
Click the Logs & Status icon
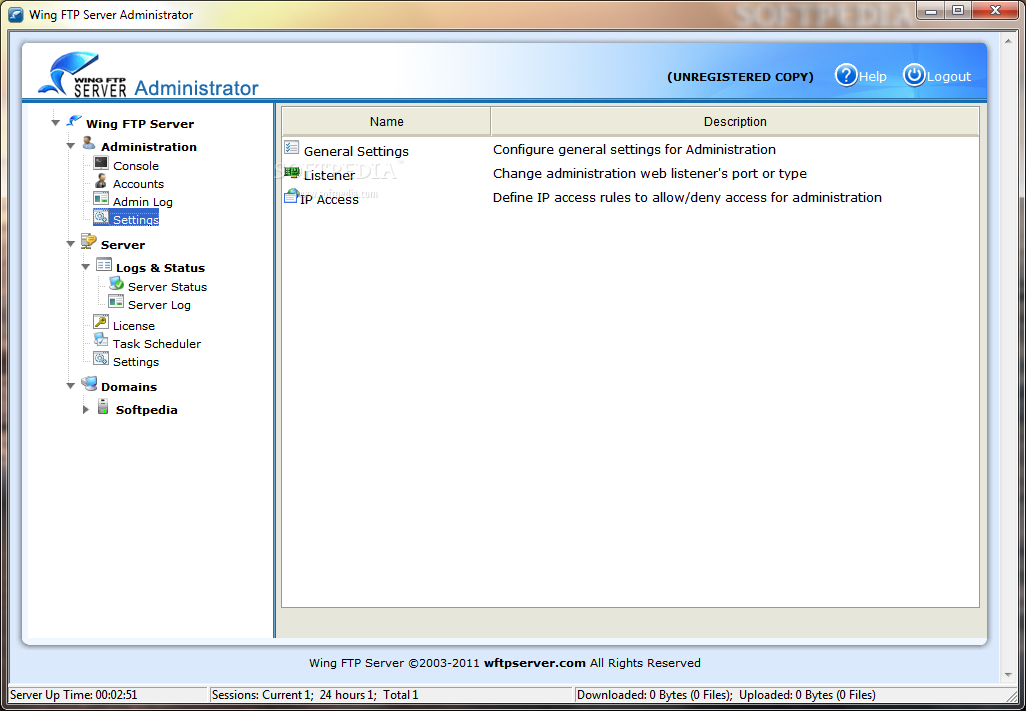pos(104,265)
